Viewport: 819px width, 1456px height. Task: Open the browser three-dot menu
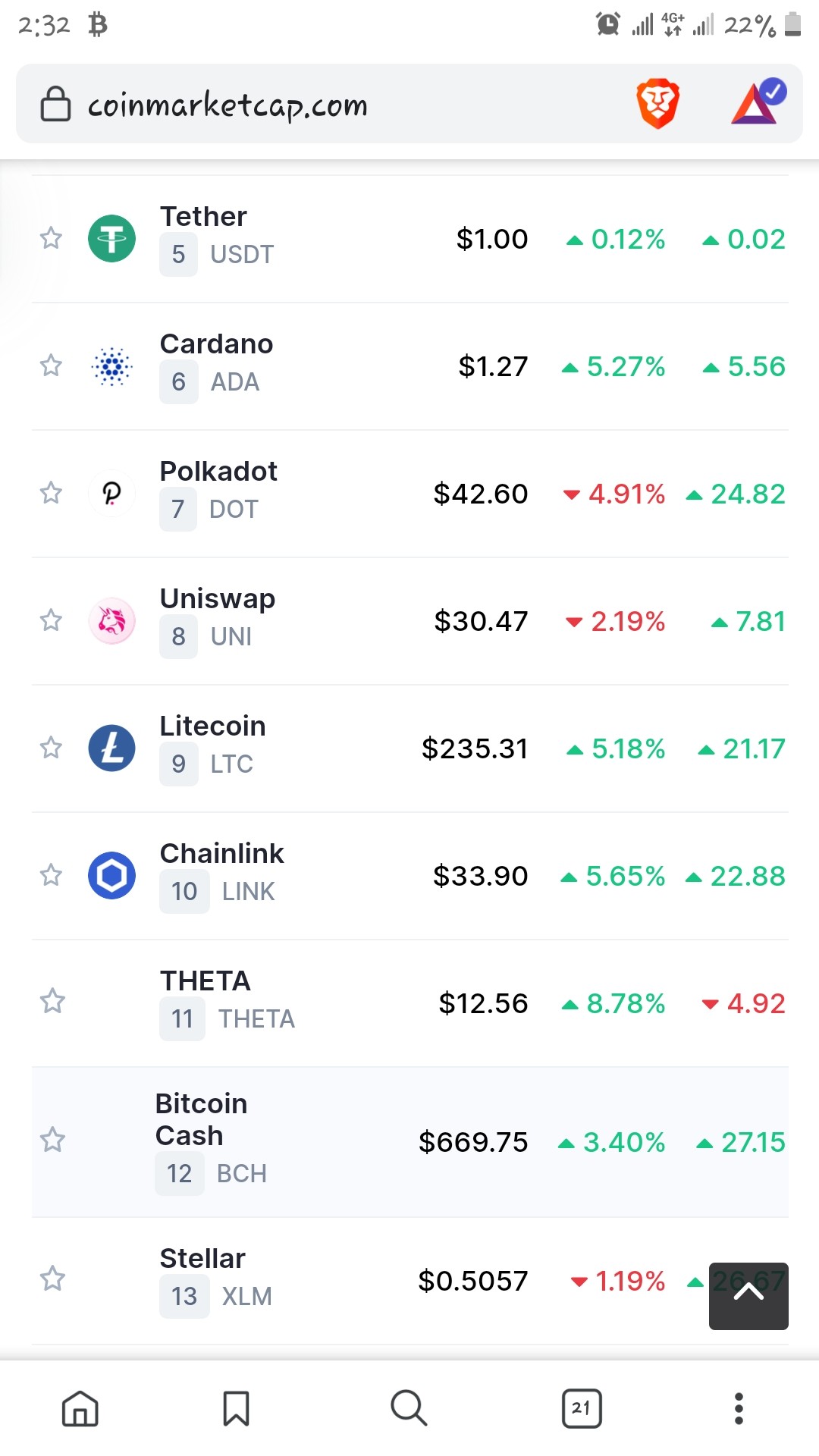(x=739, y=1408)
